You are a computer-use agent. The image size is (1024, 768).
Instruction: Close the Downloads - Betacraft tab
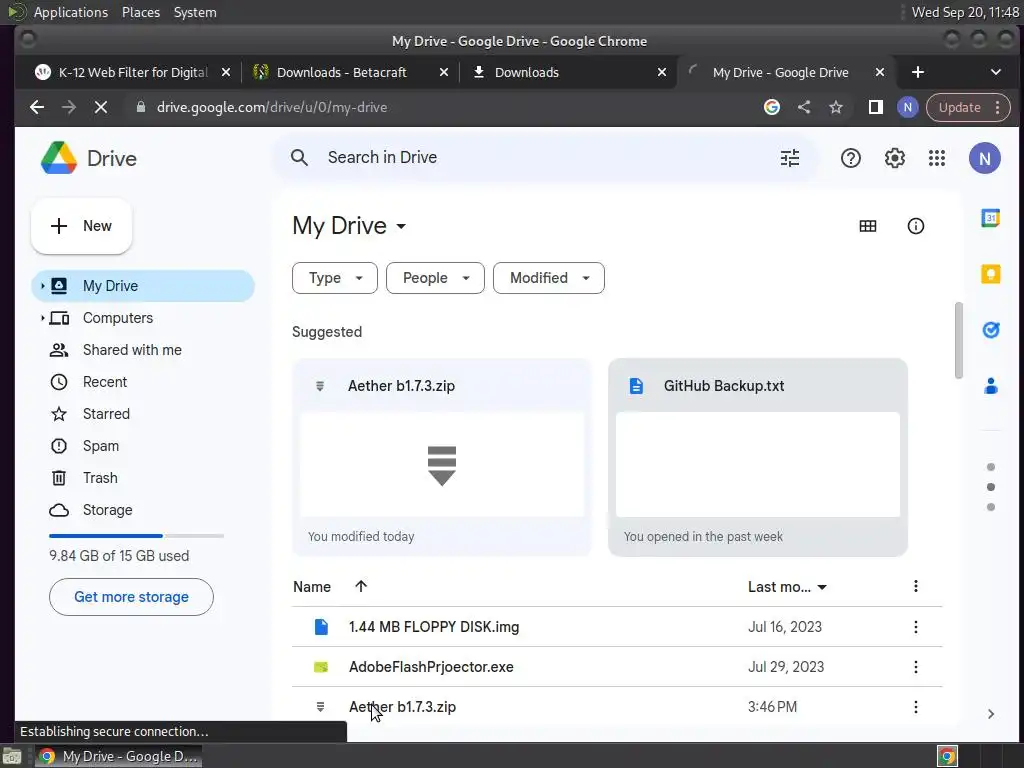click(x=443, y=72)
